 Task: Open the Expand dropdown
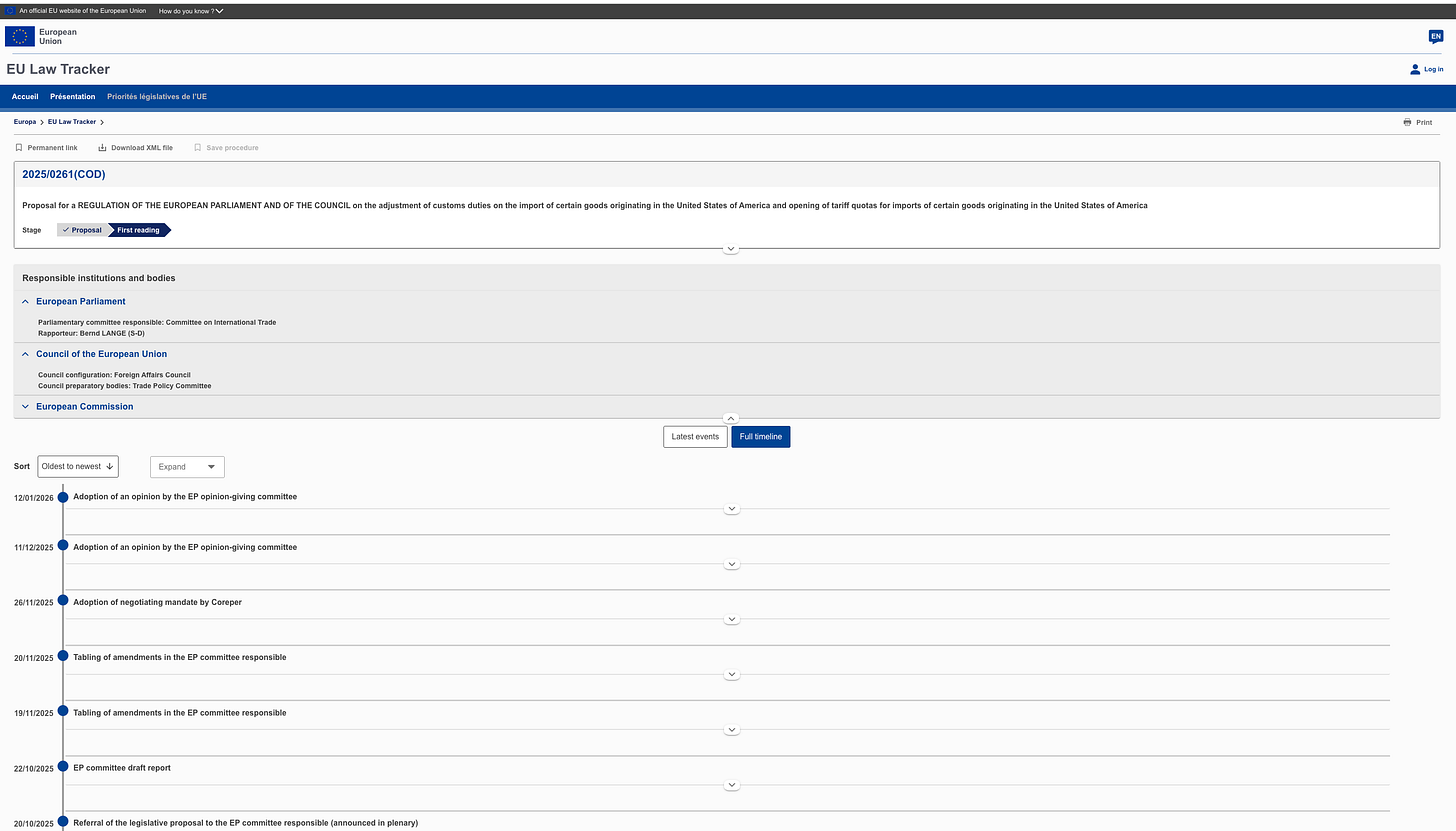(x=187, y=467)
